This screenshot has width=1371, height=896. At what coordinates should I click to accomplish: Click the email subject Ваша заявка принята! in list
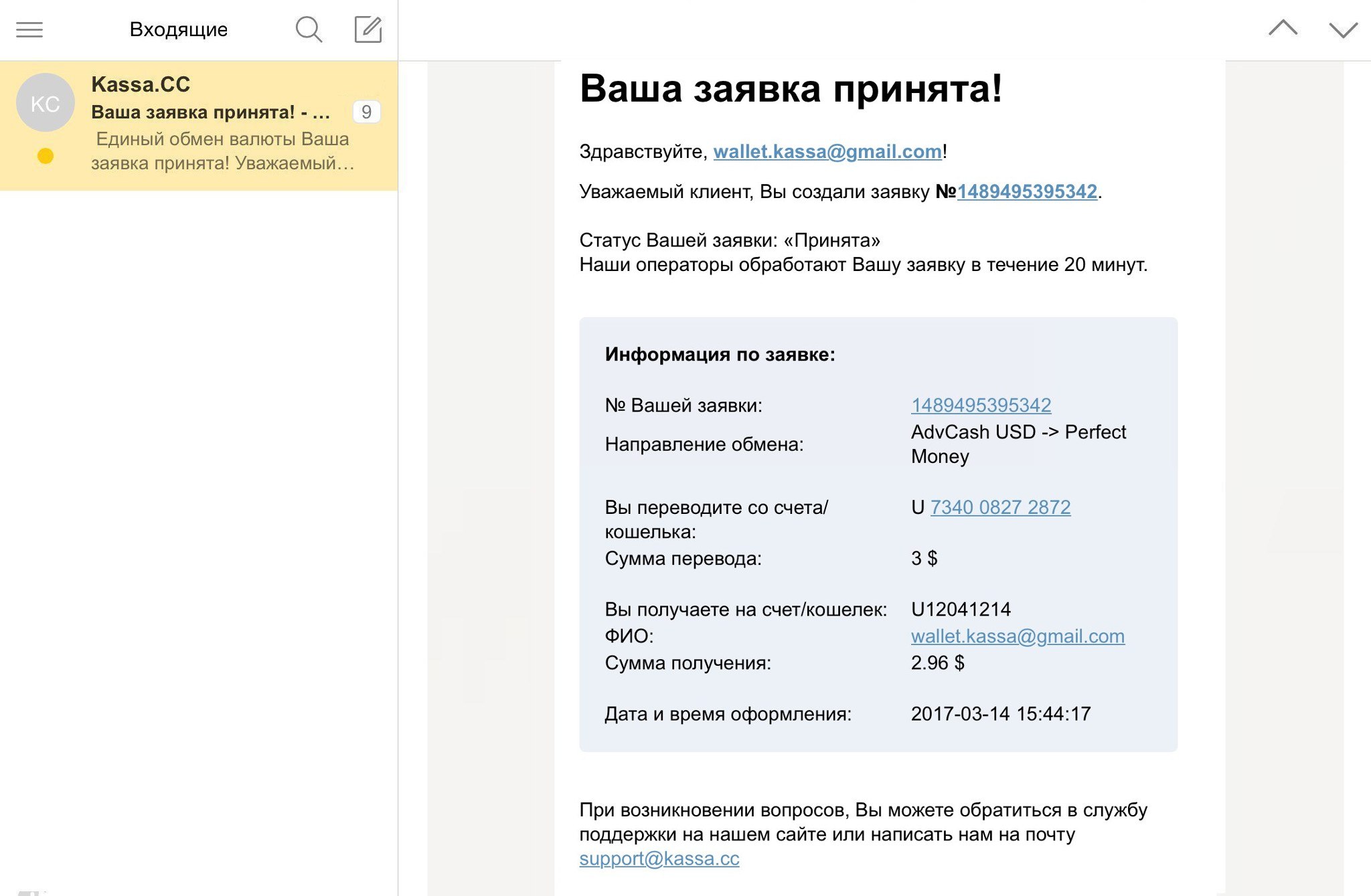tap(193, 112)
